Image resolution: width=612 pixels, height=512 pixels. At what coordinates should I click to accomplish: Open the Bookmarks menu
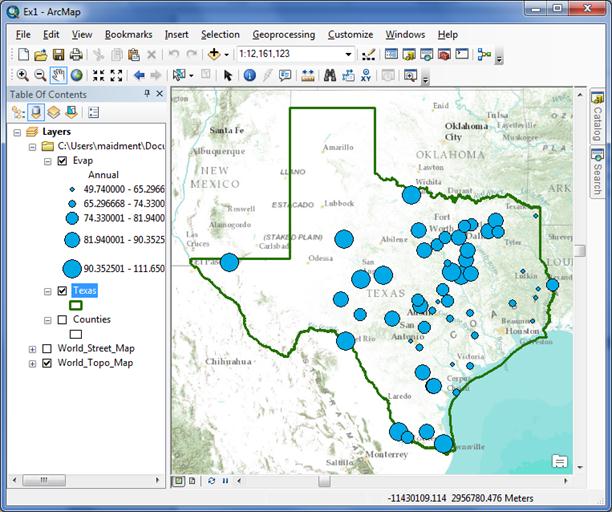point(128,34)
